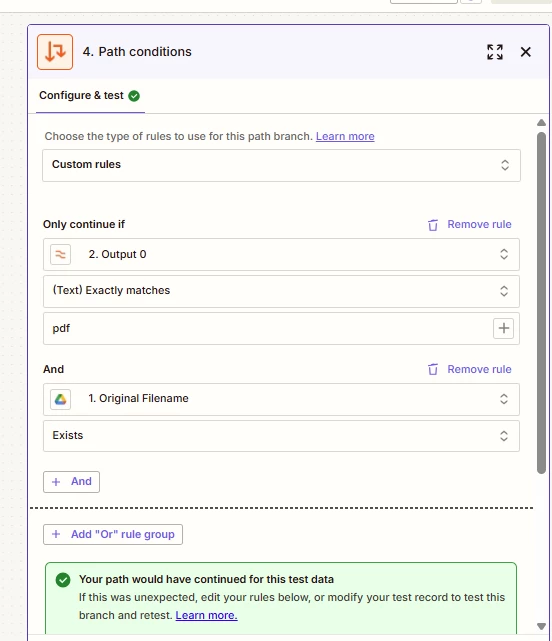Add another And rule
This screenshot has width=552, height=641.
click(x=71, y=482)
